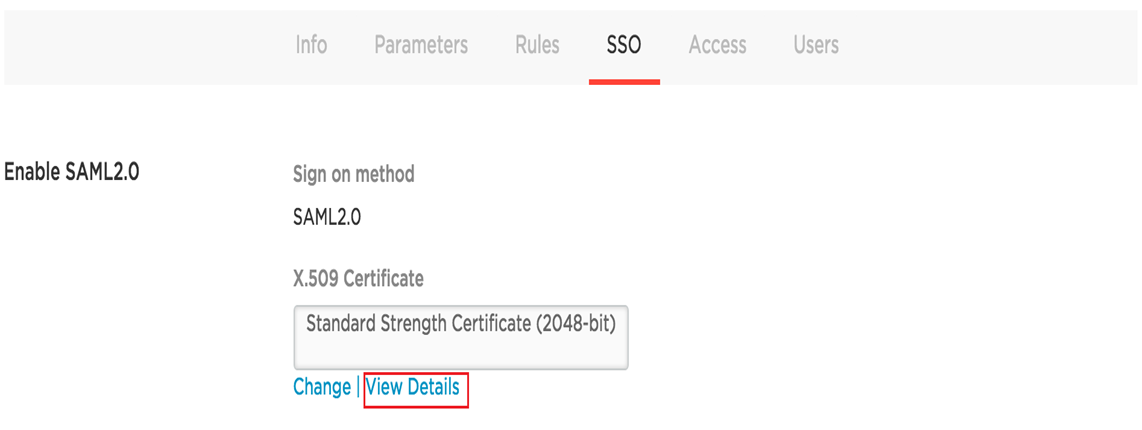Switch to the Users tab
This screenshot has height=430, width=1142.
click(x=816, y=45)
